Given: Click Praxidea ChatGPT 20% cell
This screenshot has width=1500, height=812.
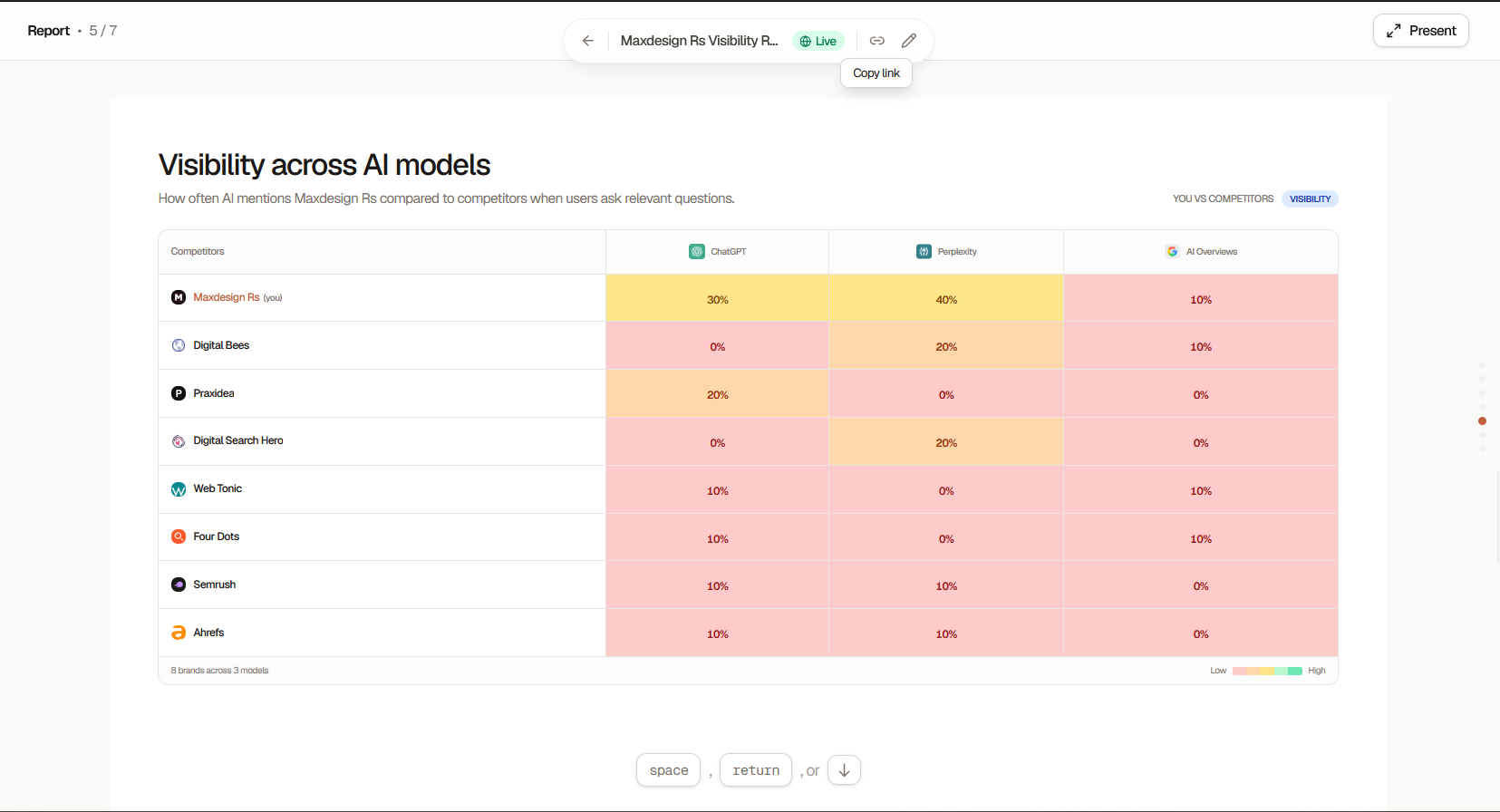Looking at the screenshot, I should tap(717, 394).
